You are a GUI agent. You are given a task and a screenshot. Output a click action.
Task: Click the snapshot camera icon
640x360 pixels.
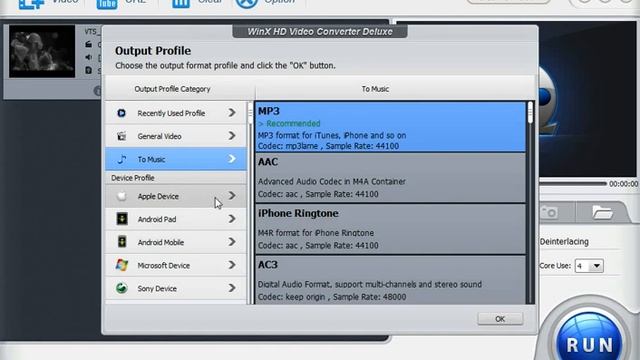[549, 213]
